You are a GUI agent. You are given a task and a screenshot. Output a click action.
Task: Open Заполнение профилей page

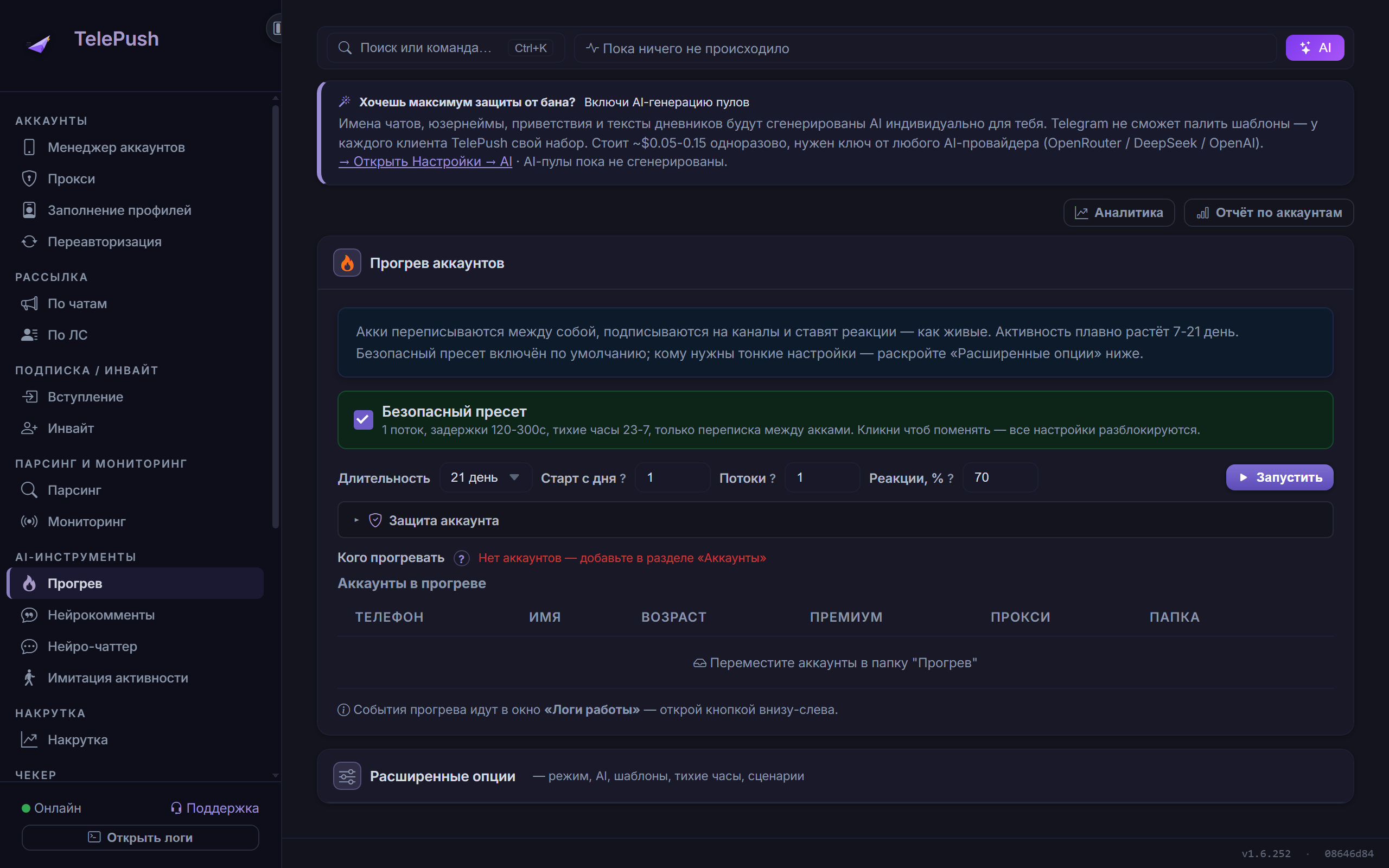click(135, 210)
